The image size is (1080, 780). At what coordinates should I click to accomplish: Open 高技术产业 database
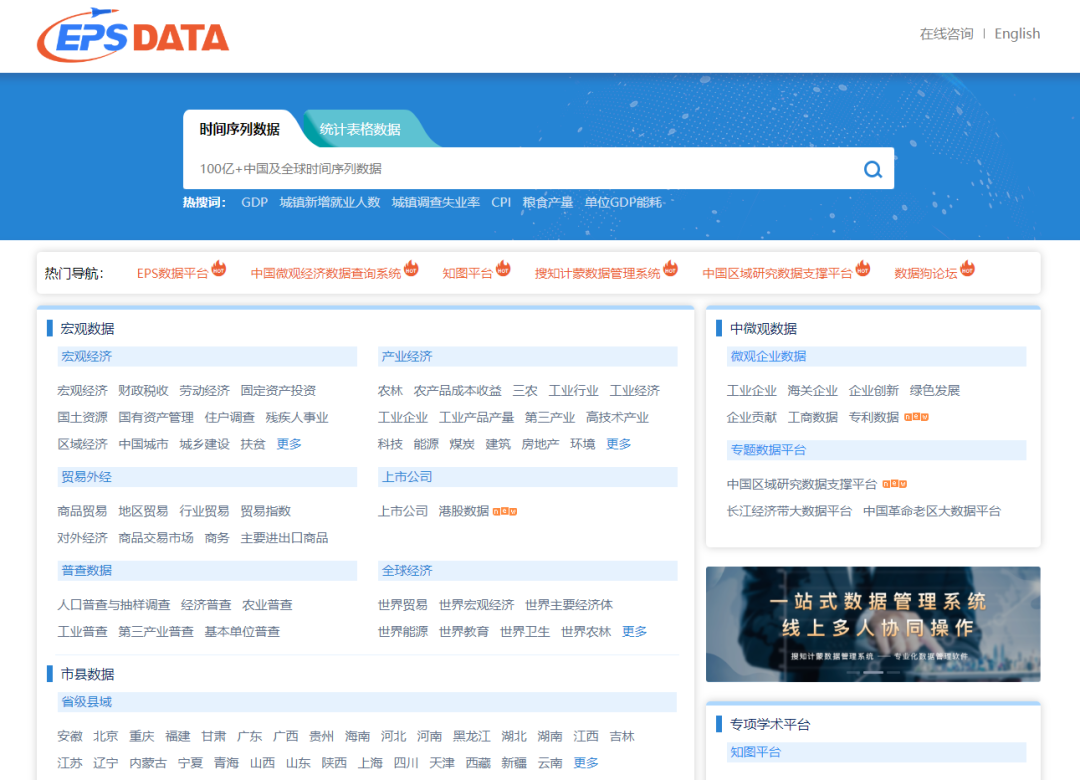tap(617, 418)
